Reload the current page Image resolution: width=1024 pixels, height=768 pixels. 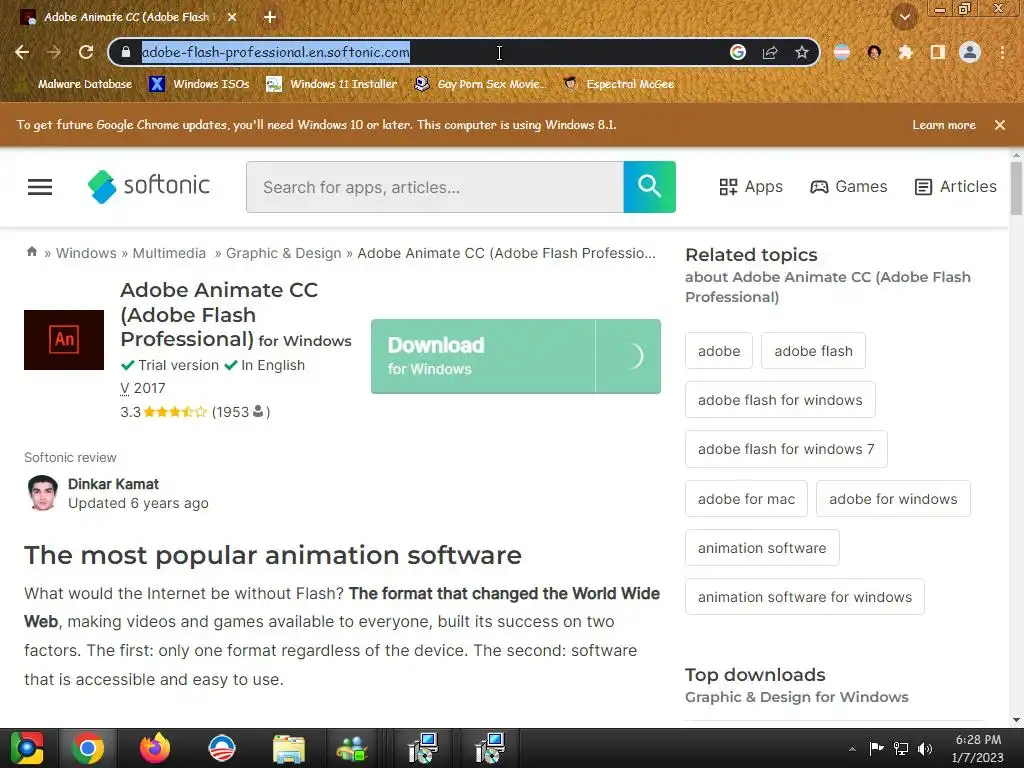pyautogui.click(x=86, y=52)
